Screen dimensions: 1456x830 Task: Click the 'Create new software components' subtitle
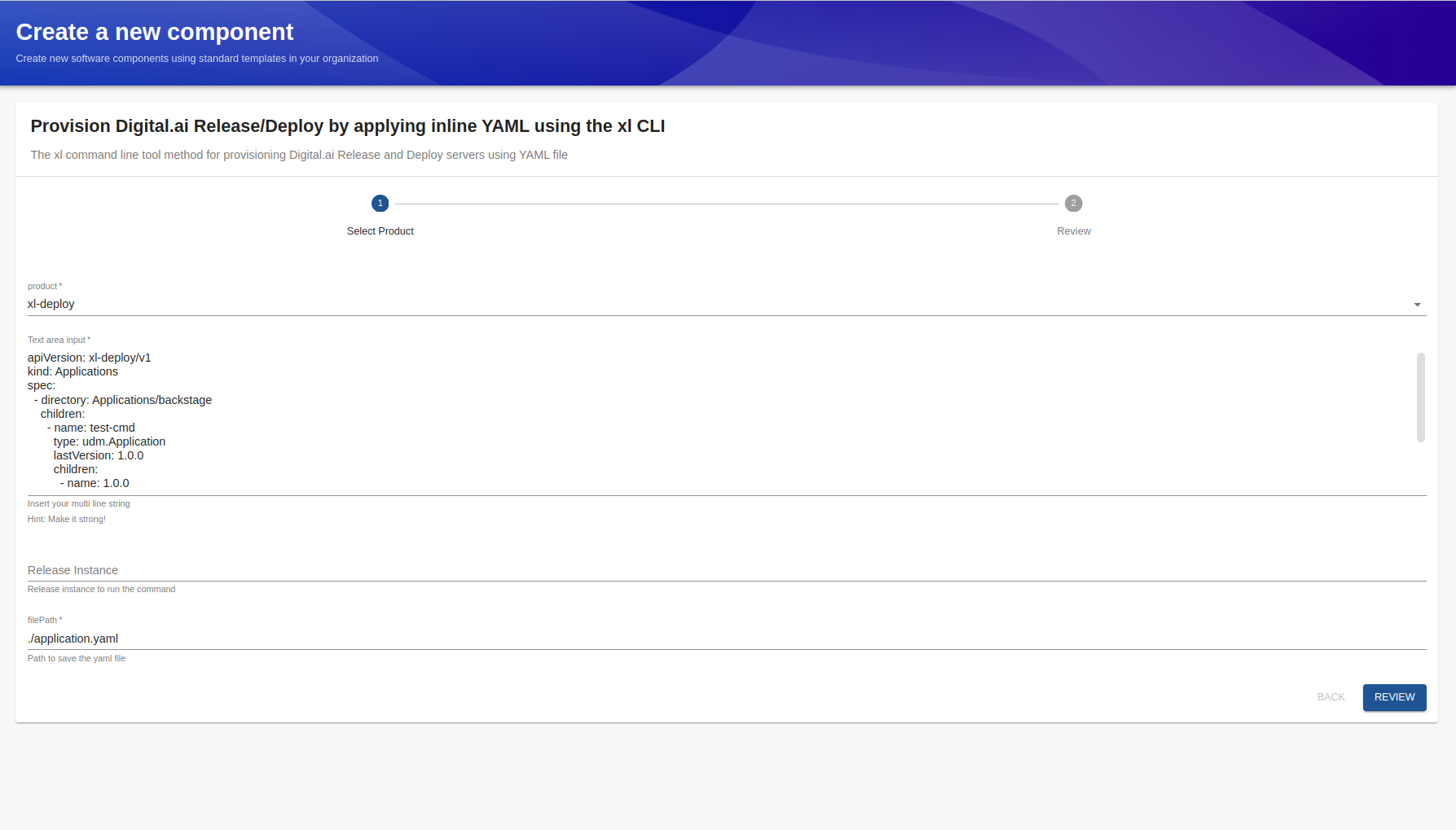click(197, 59)
